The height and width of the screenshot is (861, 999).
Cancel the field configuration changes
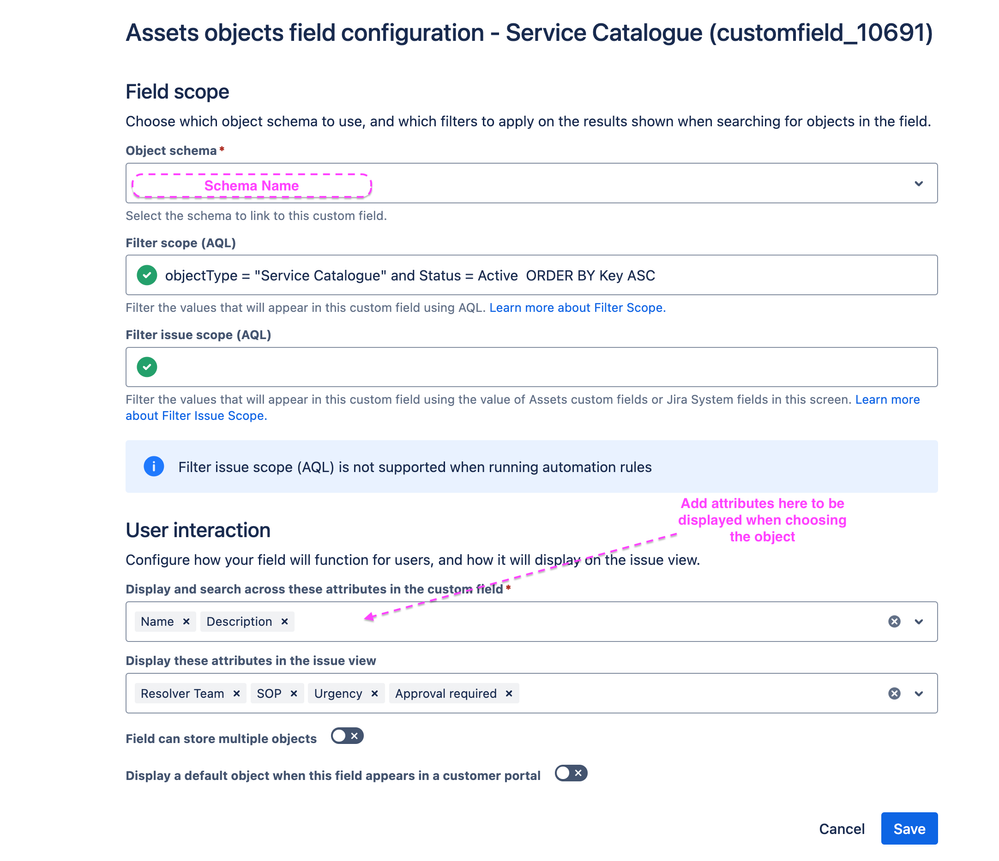[x=842, y=828]
